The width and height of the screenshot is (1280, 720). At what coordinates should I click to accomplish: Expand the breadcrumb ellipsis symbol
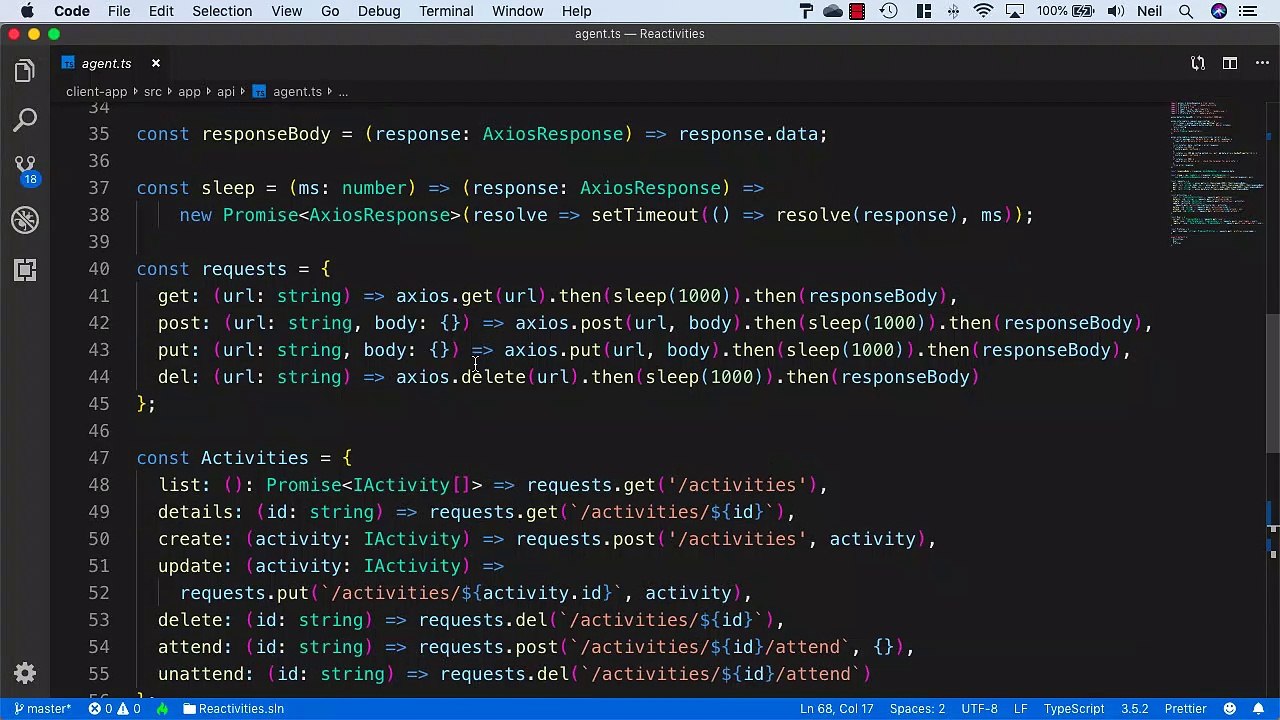tap(343, 92)
